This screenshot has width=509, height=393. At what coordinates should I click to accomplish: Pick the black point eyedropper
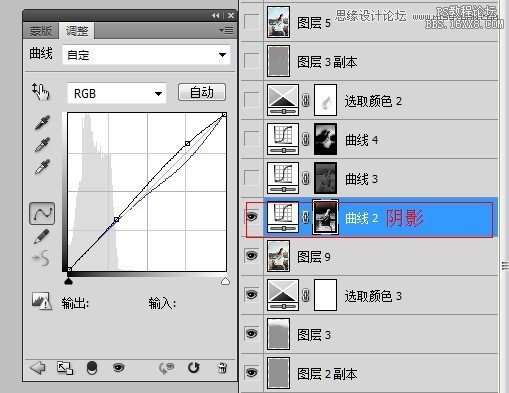pos(42,122)
